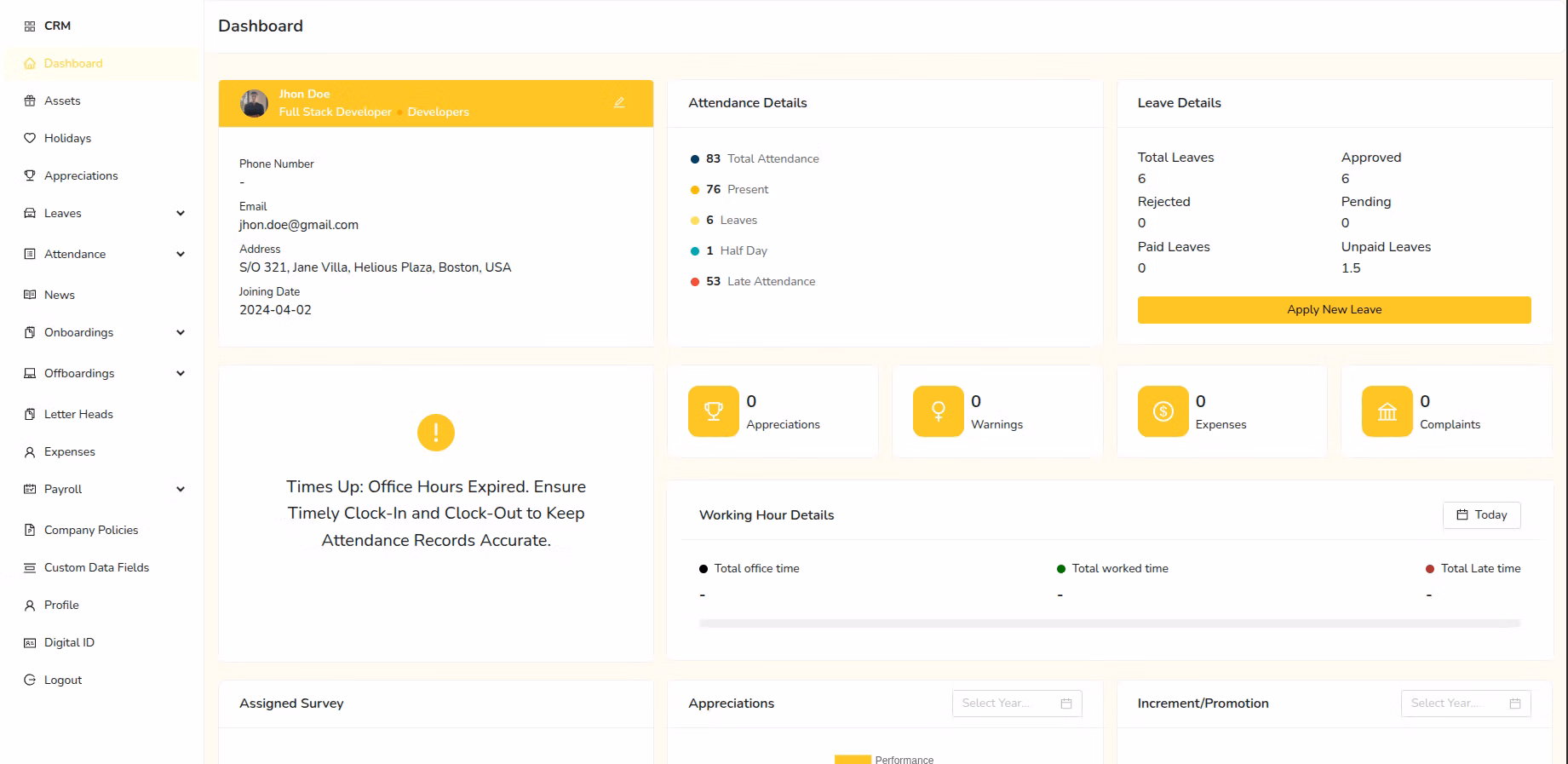Click the Complaints building icon tile

pos(1387,411)
